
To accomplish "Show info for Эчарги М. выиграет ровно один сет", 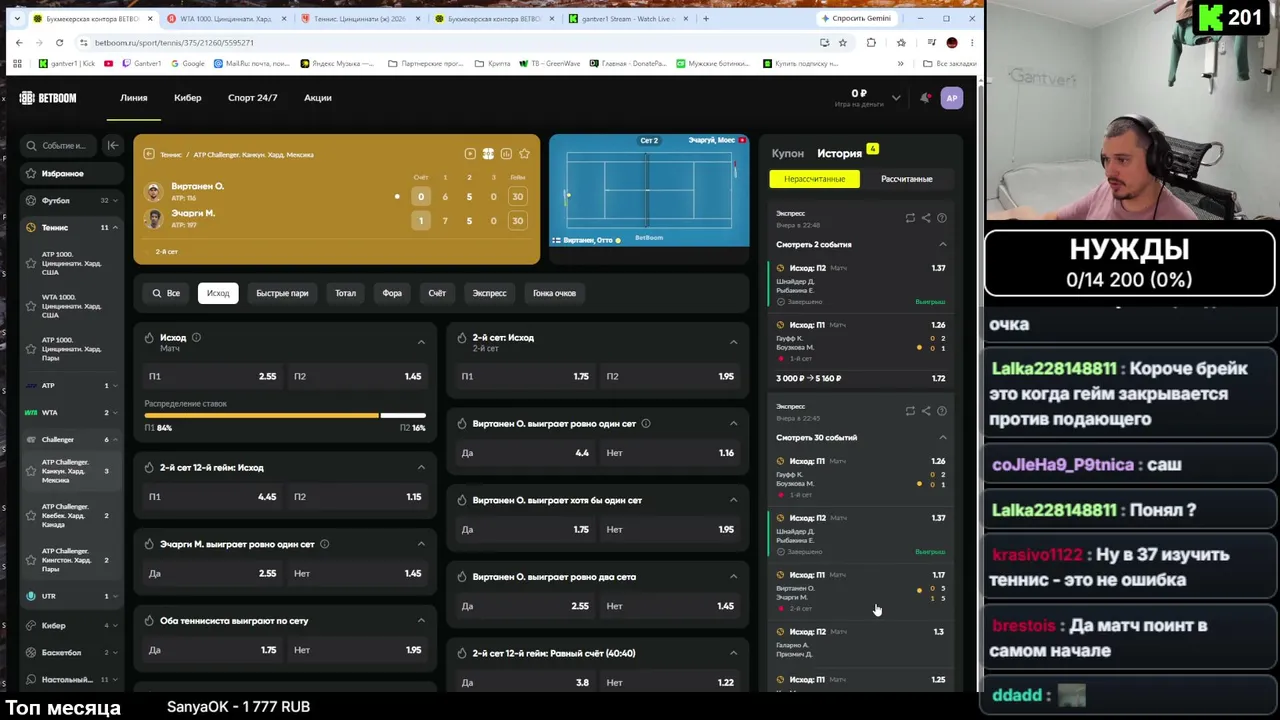I will click(x=324, y=544).
